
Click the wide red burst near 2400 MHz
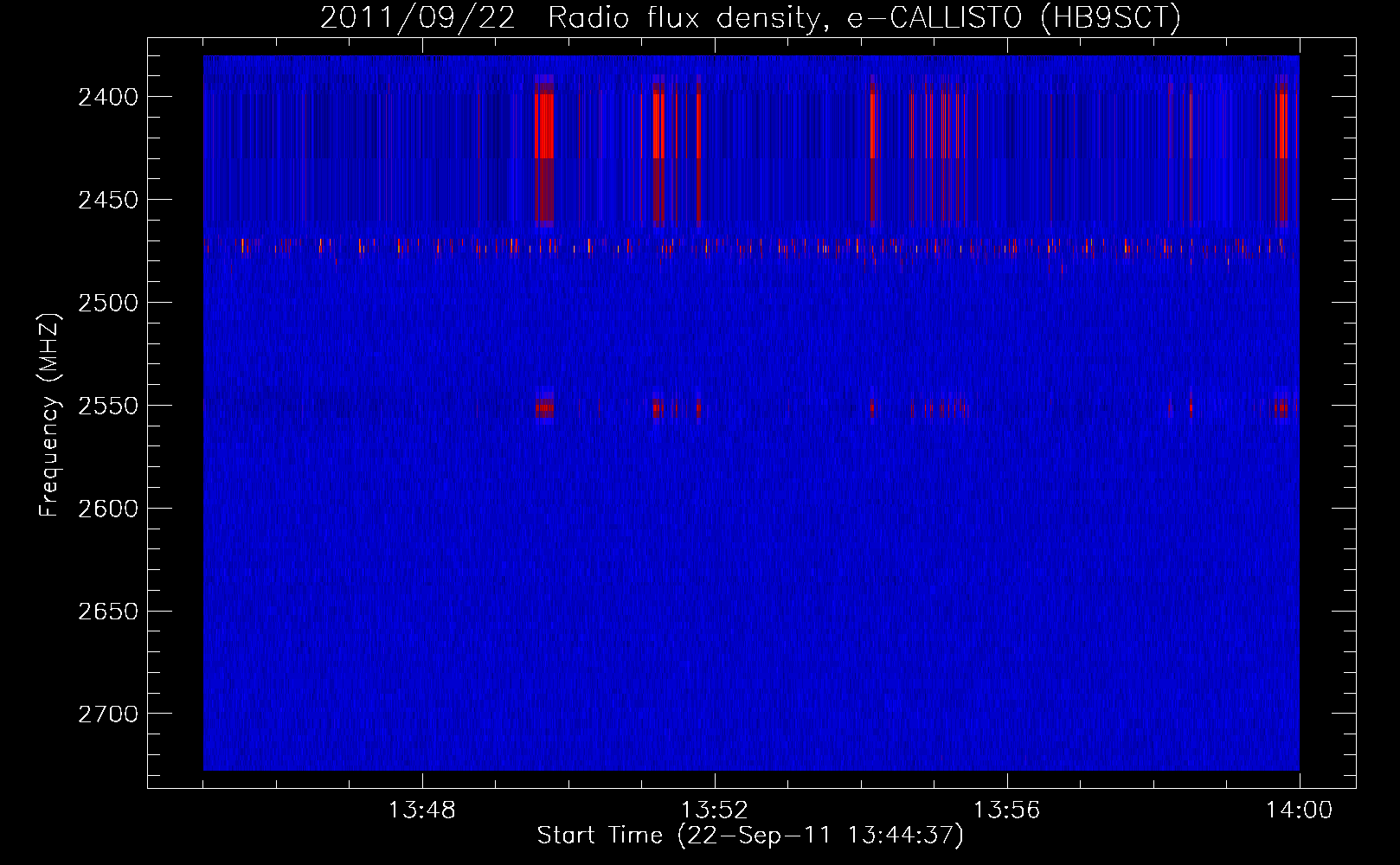click(544, 126)
